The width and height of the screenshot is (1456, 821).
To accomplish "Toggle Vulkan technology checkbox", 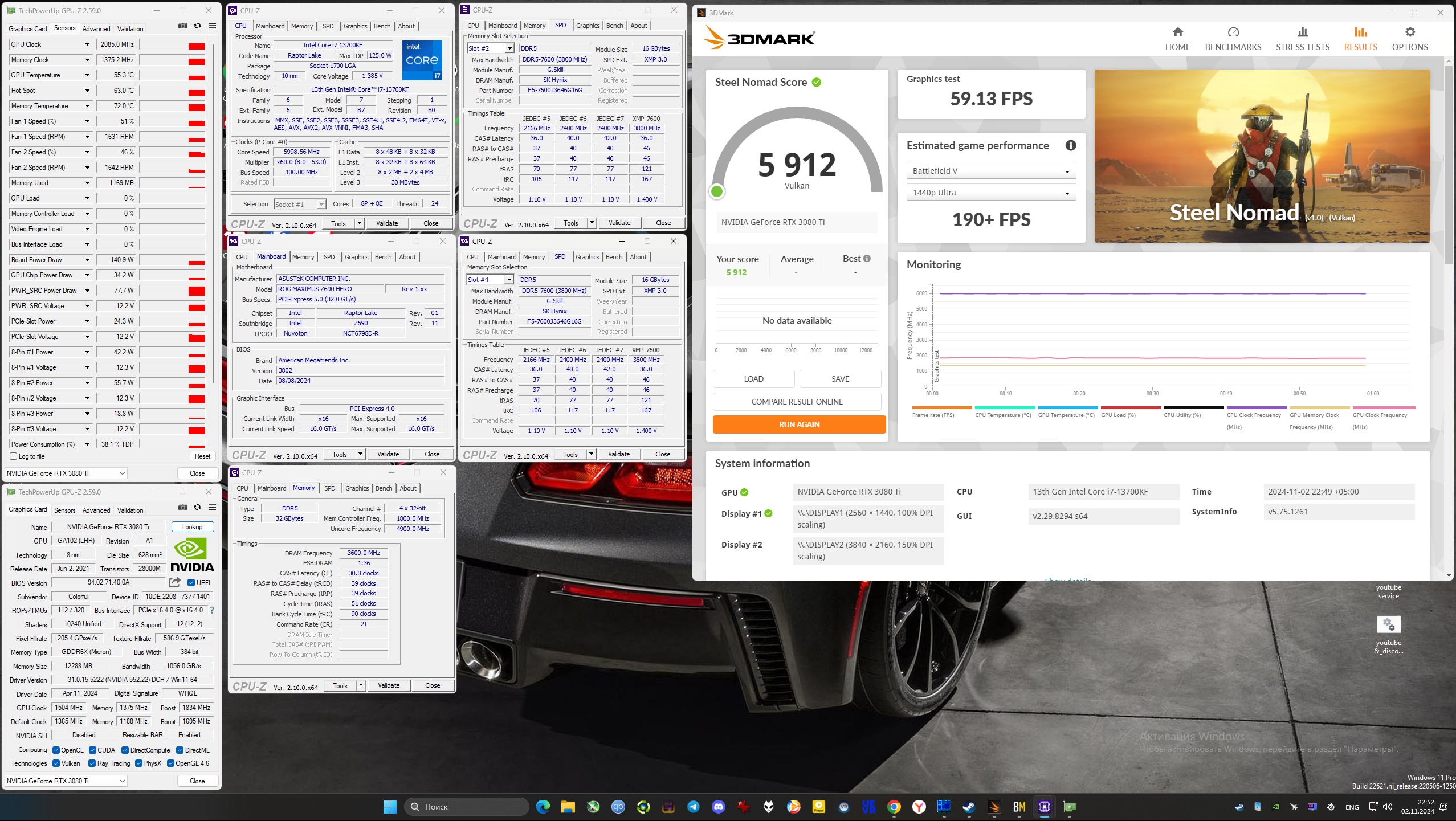I will (56, 763).
